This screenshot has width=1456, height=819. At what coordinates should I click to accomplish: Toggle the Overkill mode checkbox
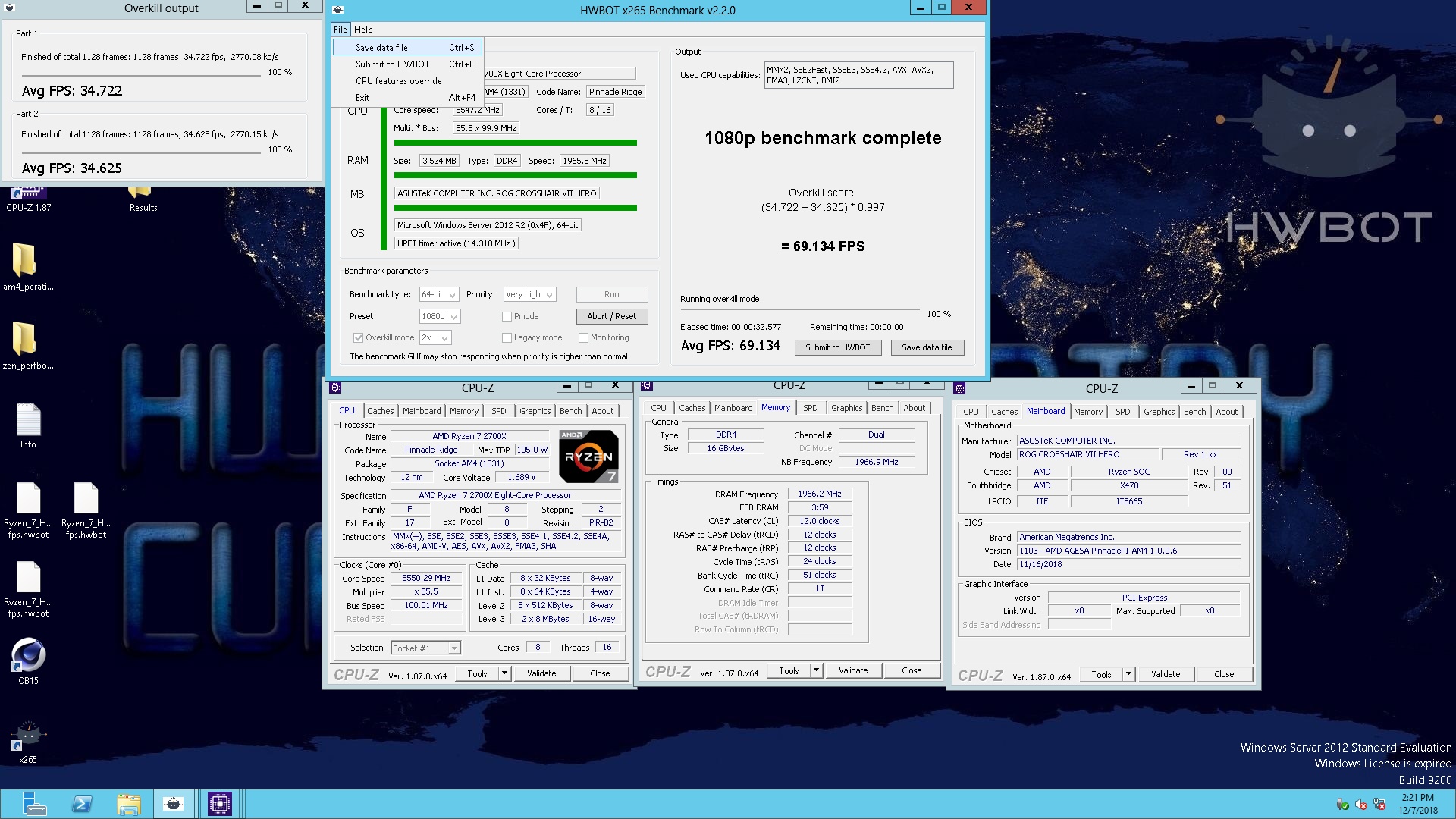pos(358,337)
